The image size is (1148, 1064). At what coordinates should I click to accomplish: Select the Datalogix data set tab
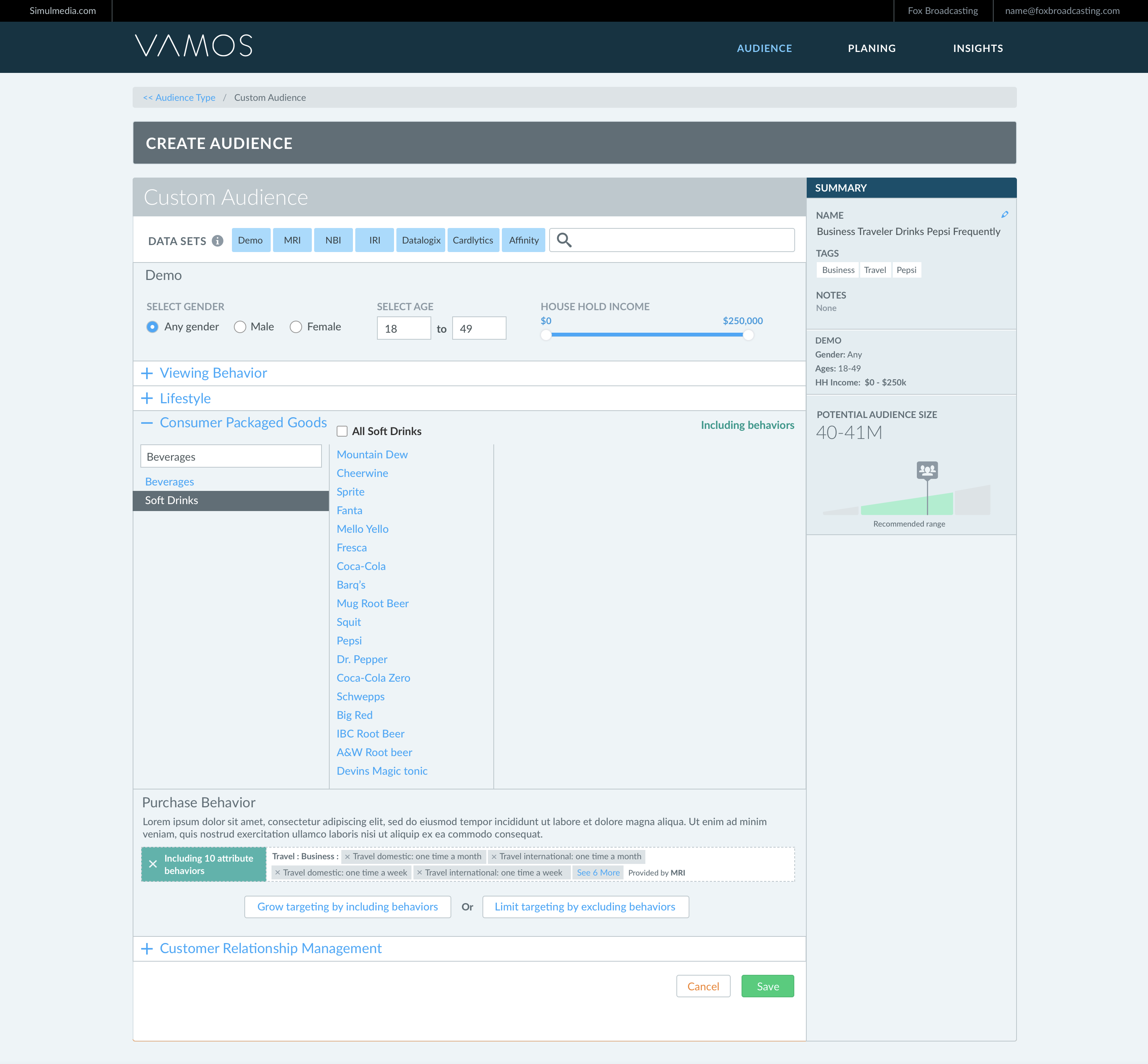pyautogui.click(x=421, y=240)
